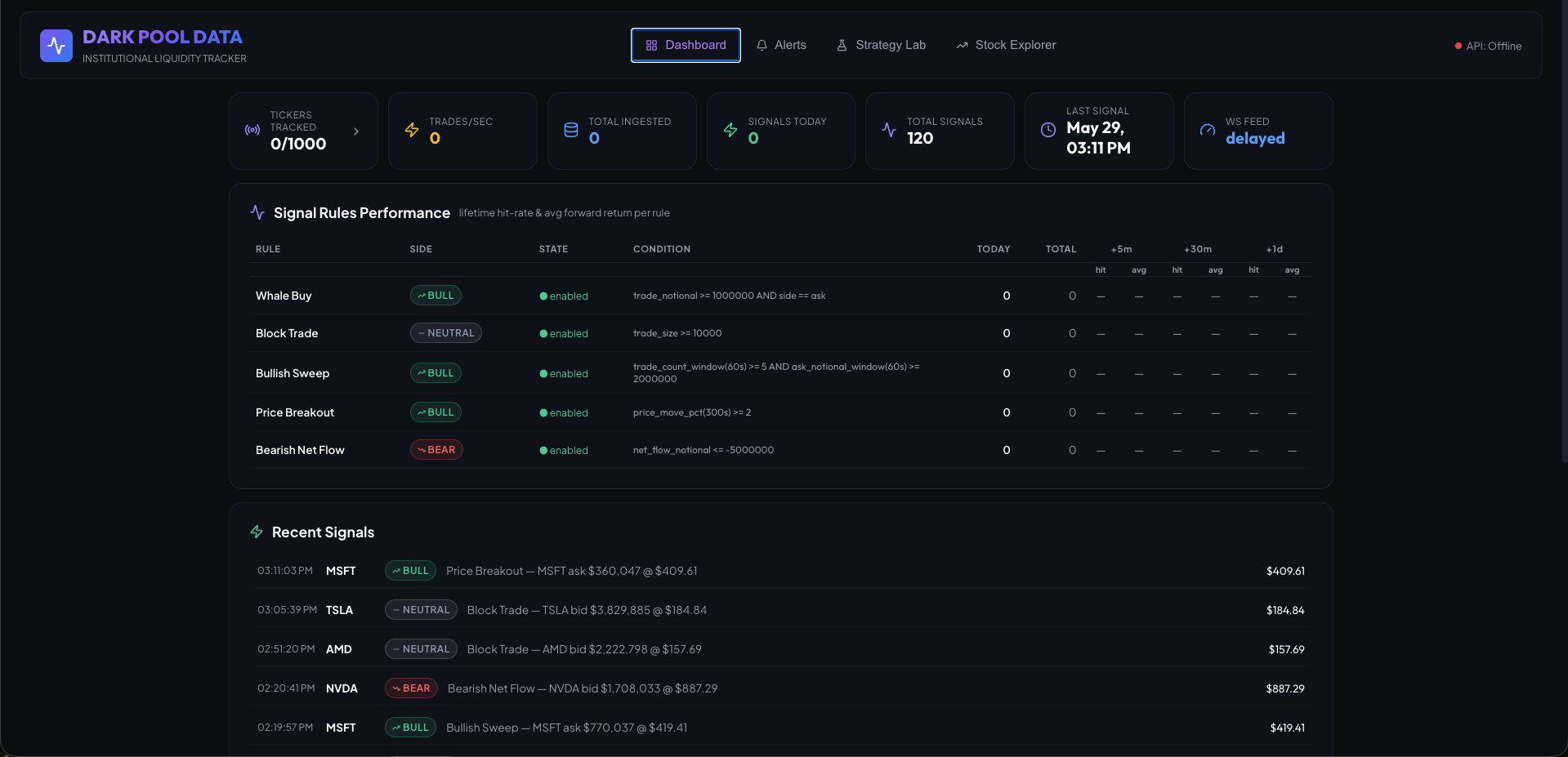Select the Whale Buy rule name

click(284, 296)
